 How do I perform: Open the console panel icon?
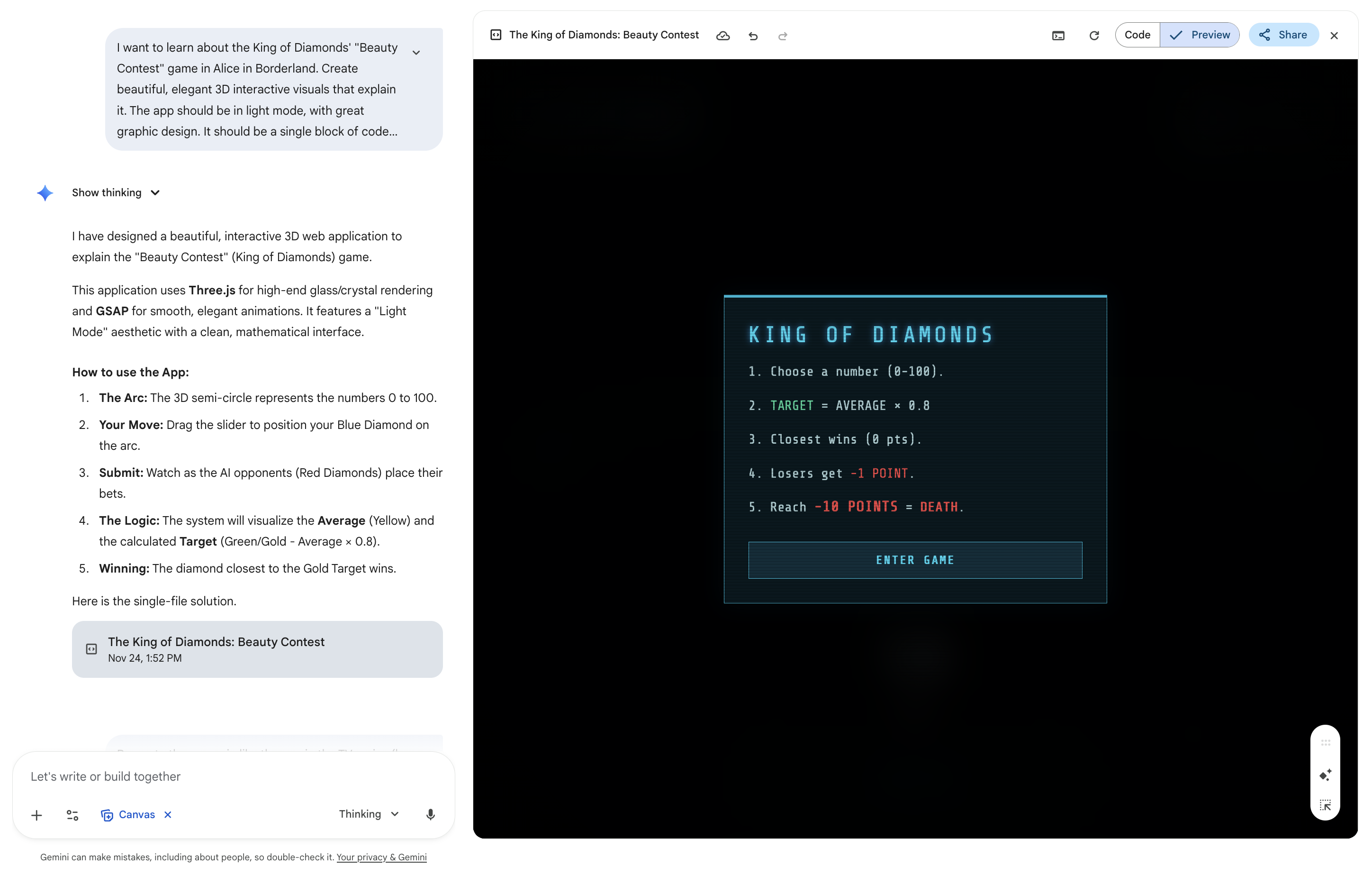(1057, 36)
